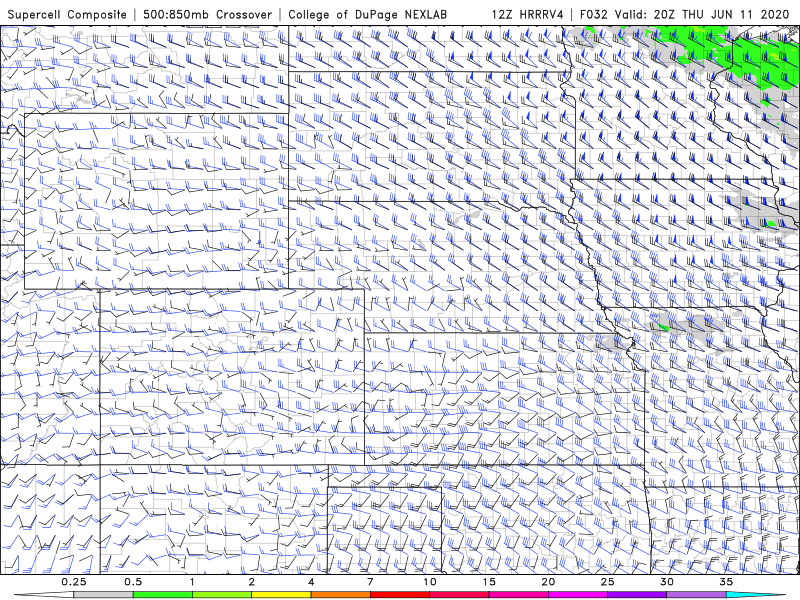The image size is (800, 600).
Task: Click the light purple segment between 30 and 35
Action: [696, 595]
